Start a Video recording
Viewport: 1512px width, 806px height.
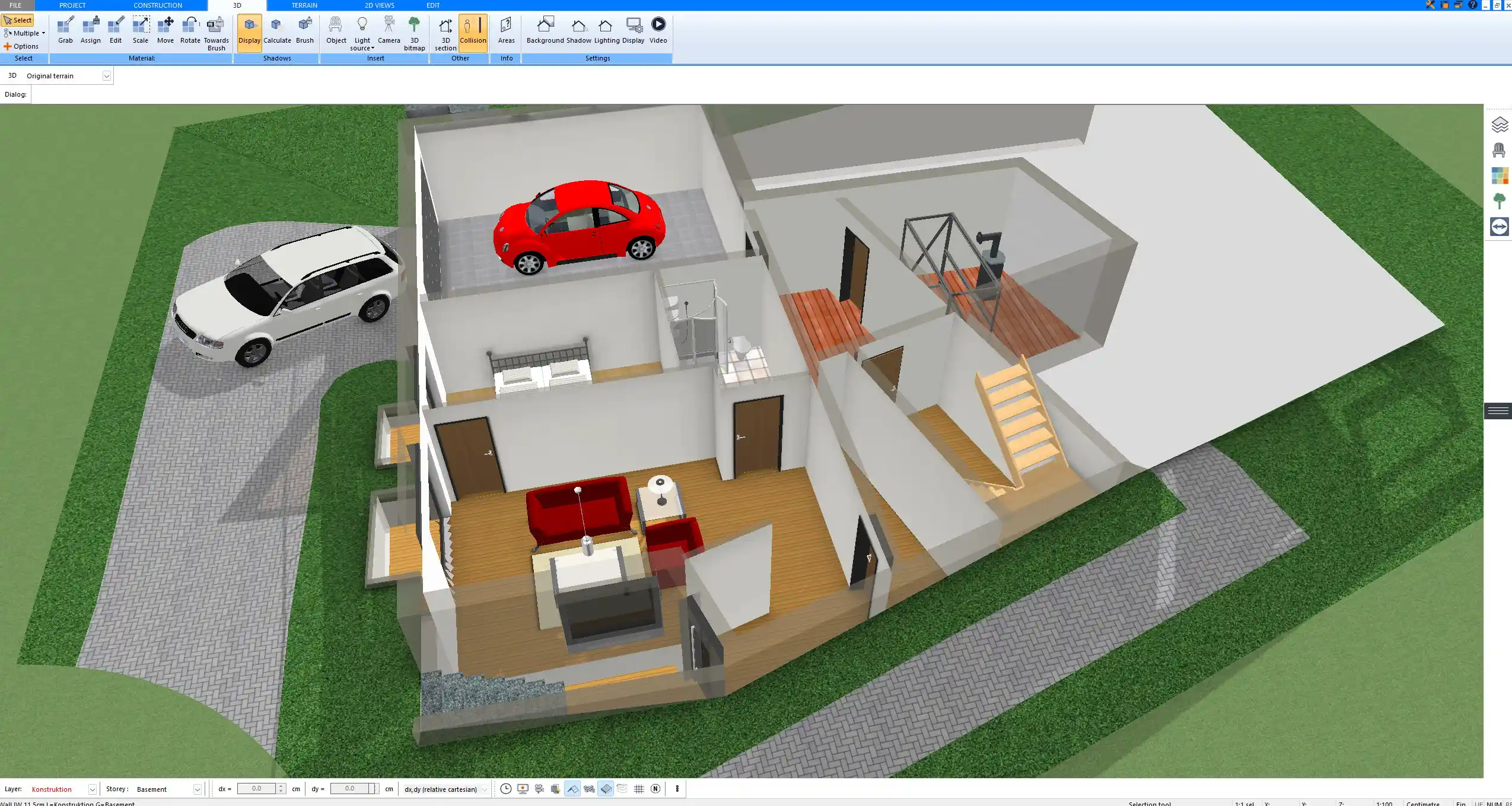click(x=658, y=30)
